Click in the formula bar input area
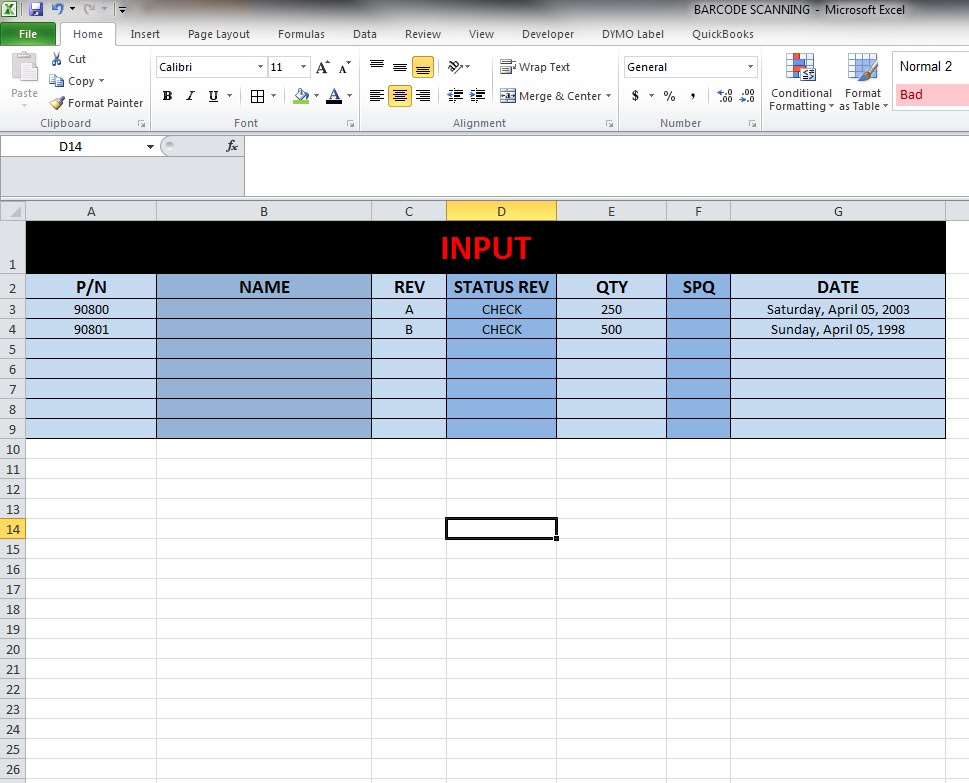Image resolution: width=969 pixels, height=783 pixels. tap(606, 165)
